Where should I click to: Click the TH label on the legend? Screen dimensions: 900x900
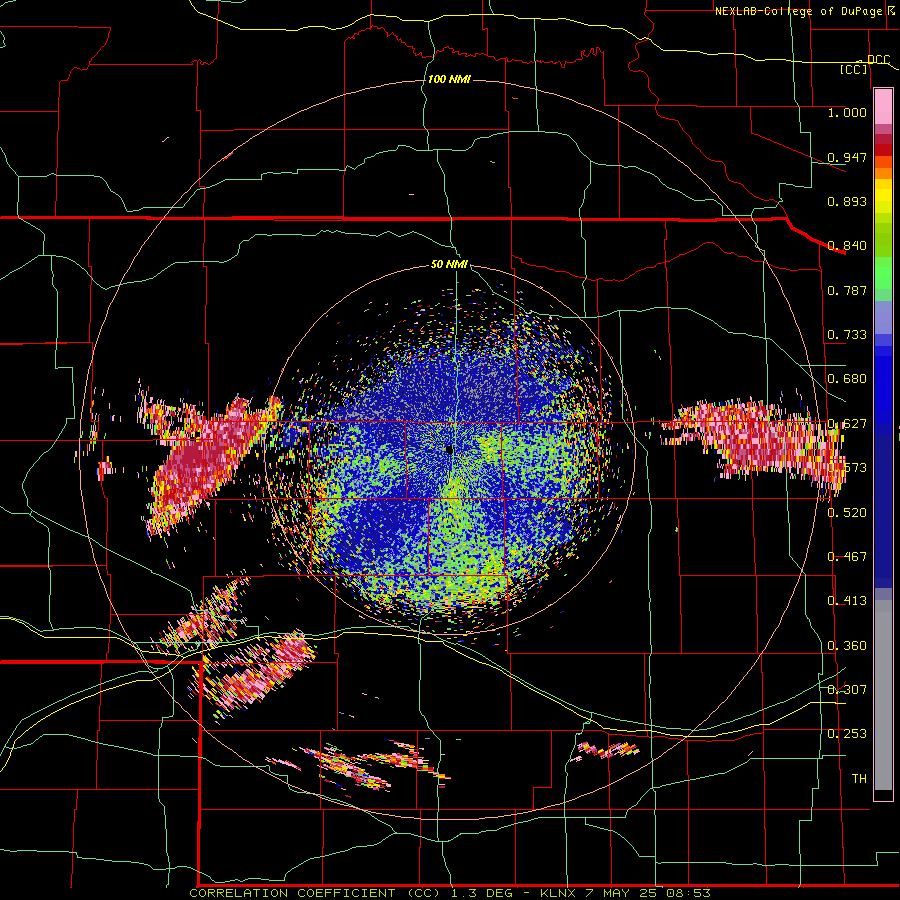pos(859,779)
